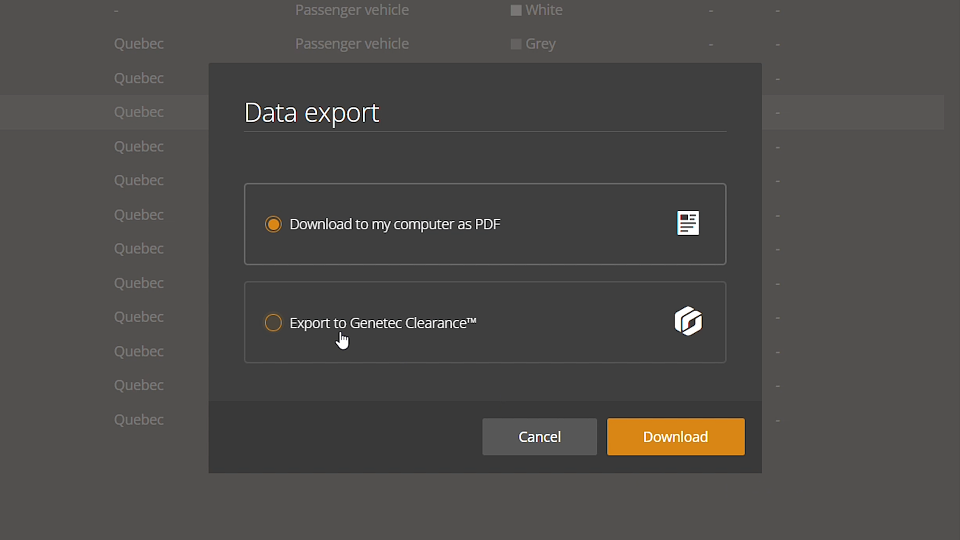Select the bottom-most Quebec row
This screenshot has width=960, height=540.
pyautogui.click(x=138, y=419)
